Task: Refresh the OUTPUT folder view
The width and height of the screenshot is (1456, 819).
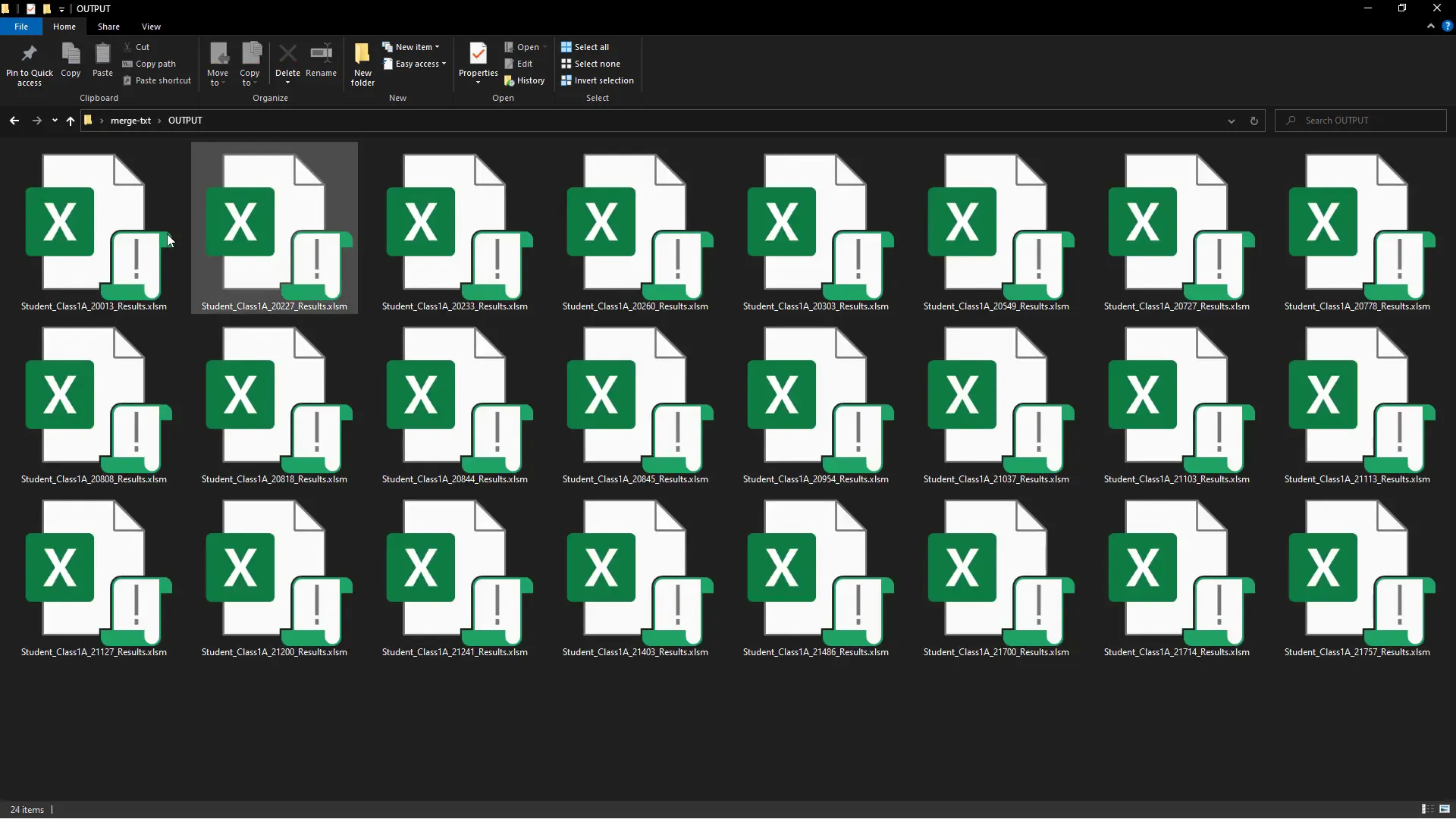Action: (x=1254, y=121)
